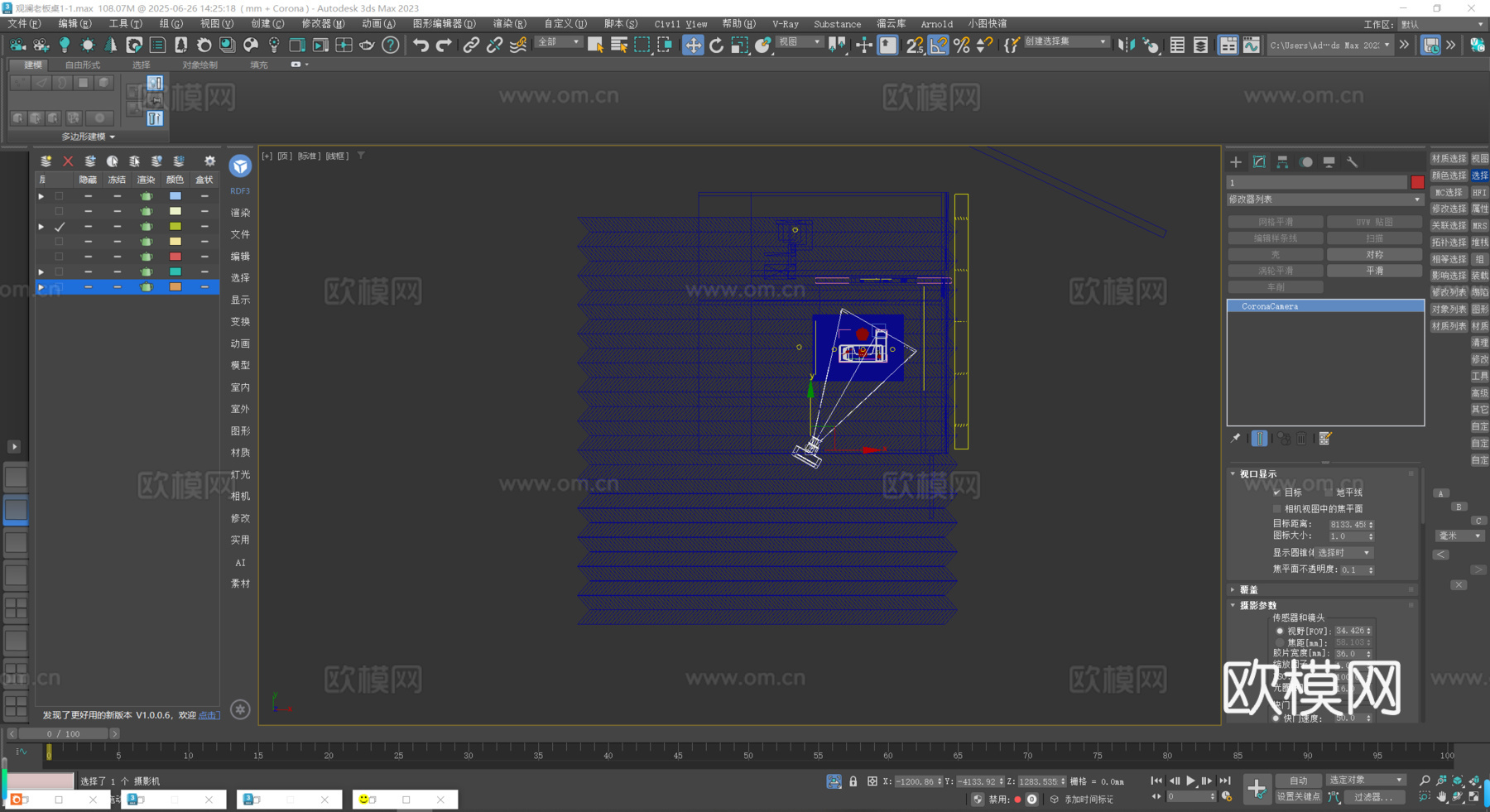Open the 毫米 units dropdown
1490x812 pixels.
[x=1459, y=536]
